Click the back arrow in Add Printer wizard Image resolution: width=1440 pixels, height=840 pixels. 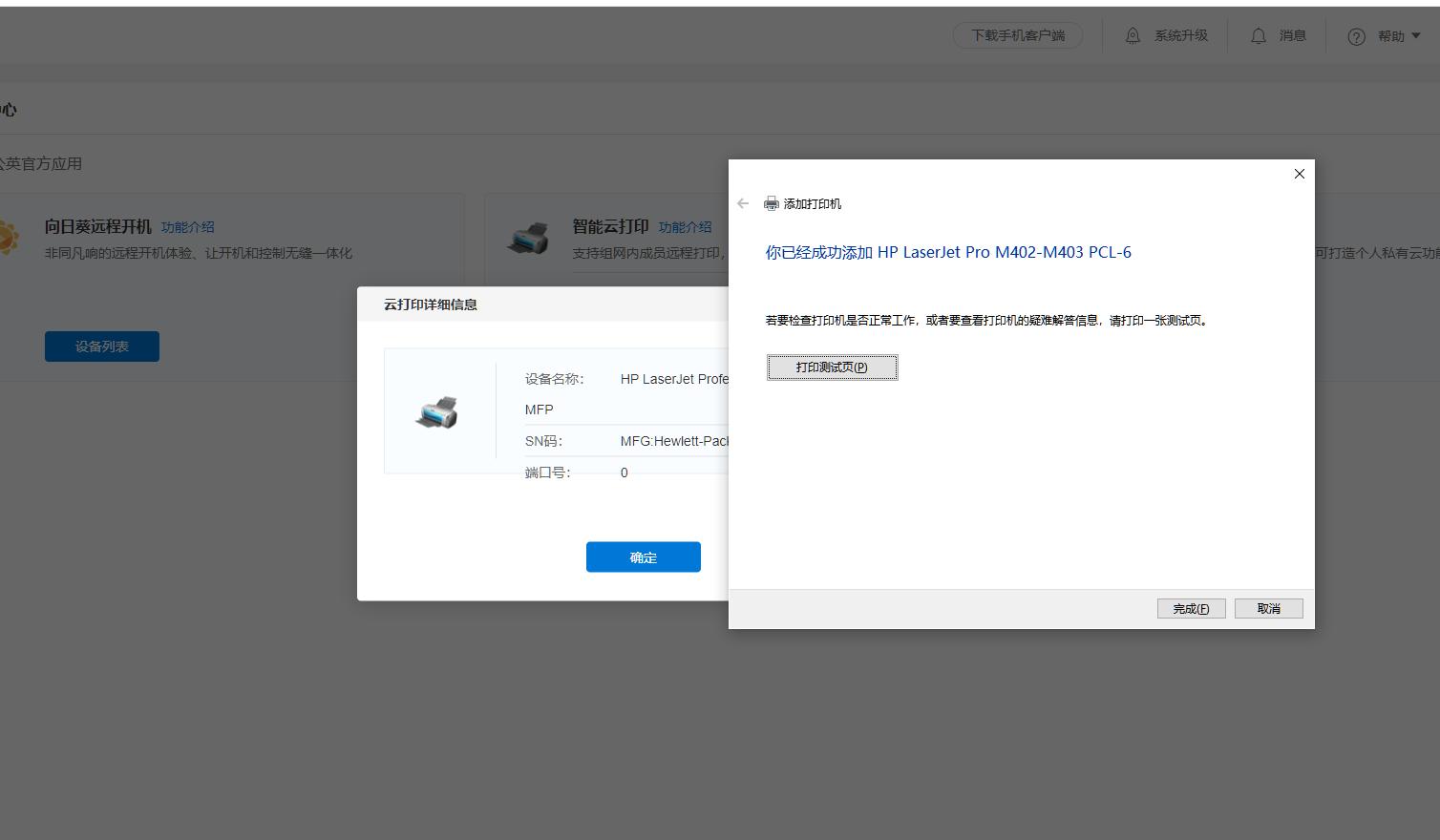point(743,203)
